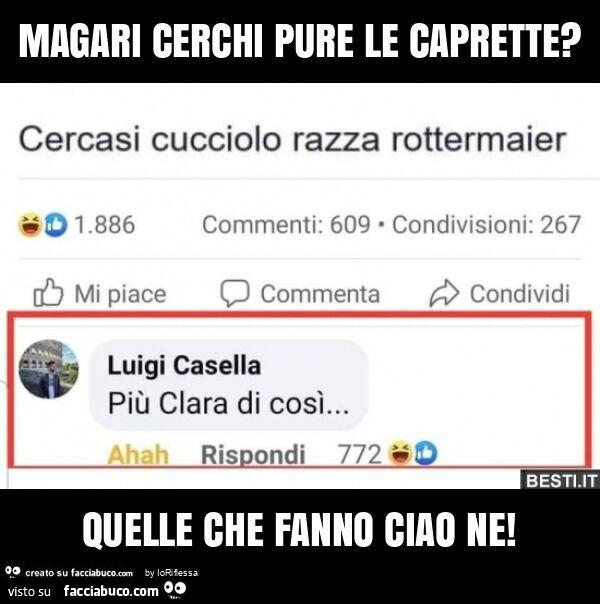The height and width of the screenshot is (604, 600).
Task: Click Rispondi to reply to comment
Action: click(253, 455)
